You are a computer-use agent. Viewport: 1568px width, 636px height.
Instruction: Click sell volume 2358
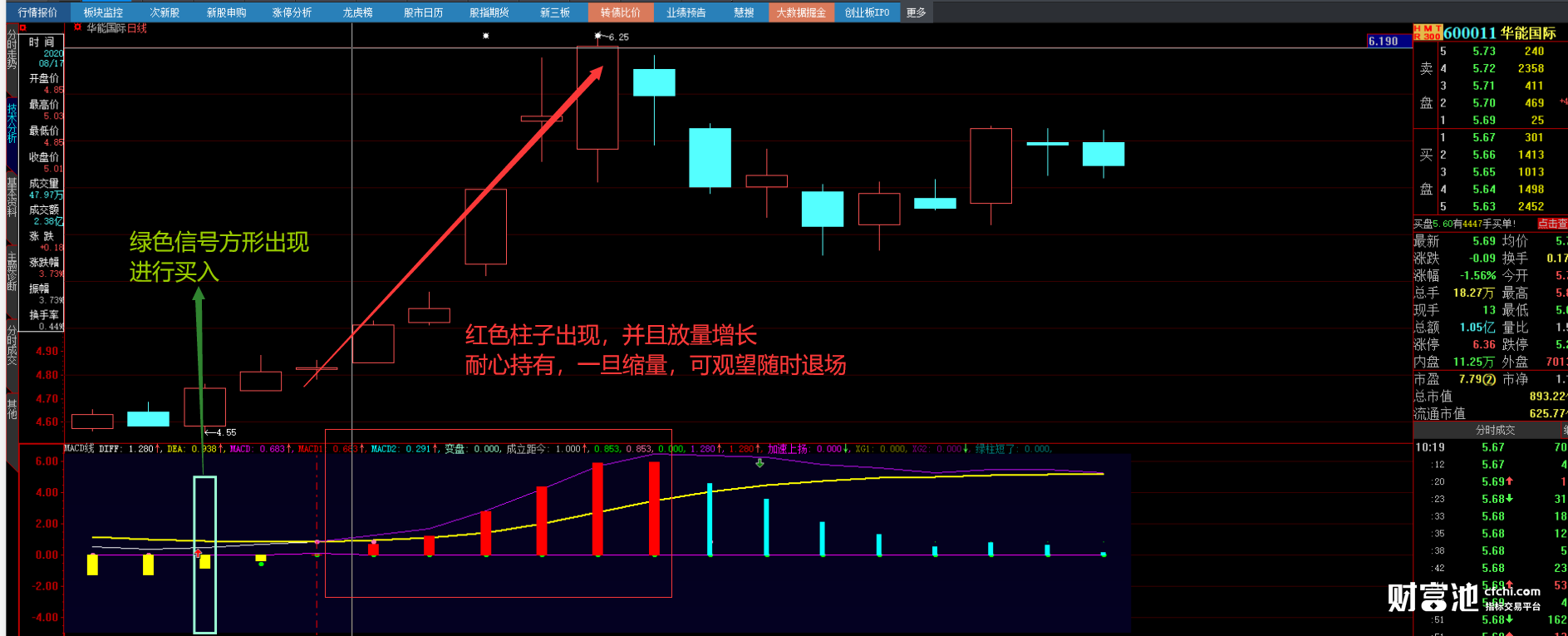(1531, 68)
